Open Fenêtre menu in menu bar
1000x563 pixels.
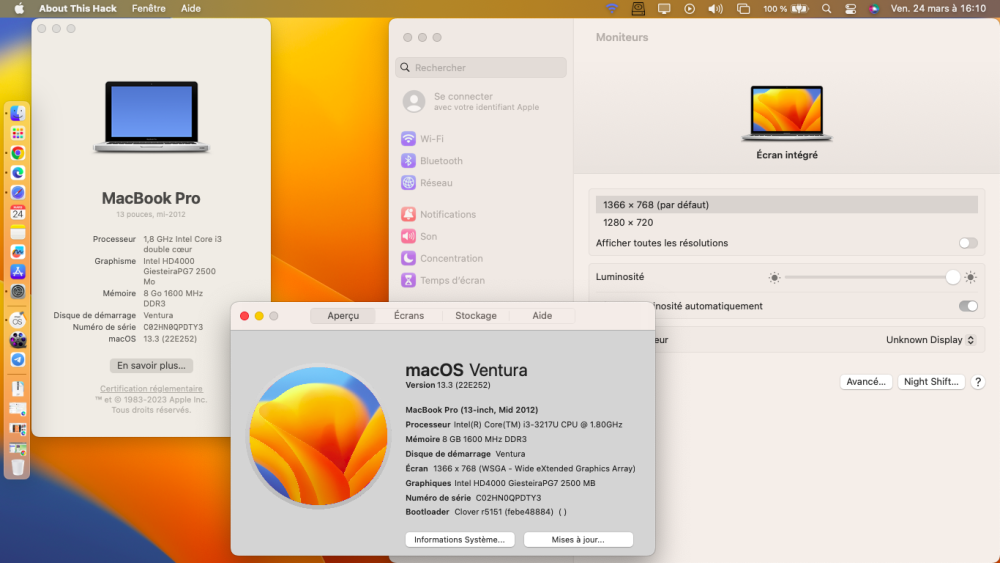[149, 8]
